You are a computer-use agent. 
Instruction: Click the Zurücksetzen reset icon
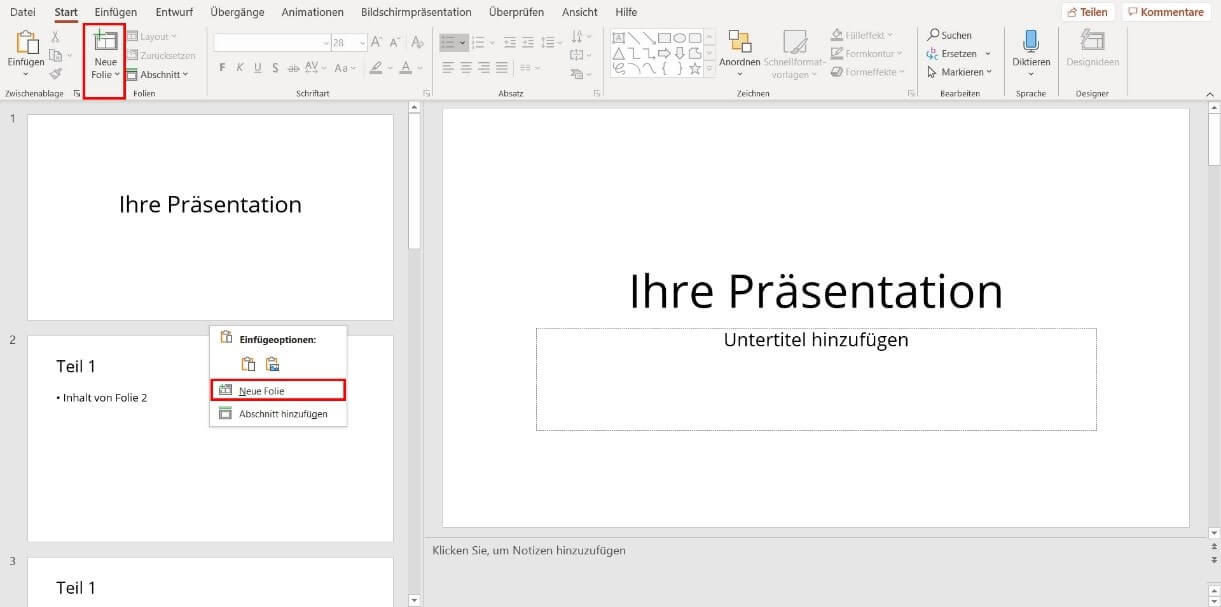[x=132, y=55]
